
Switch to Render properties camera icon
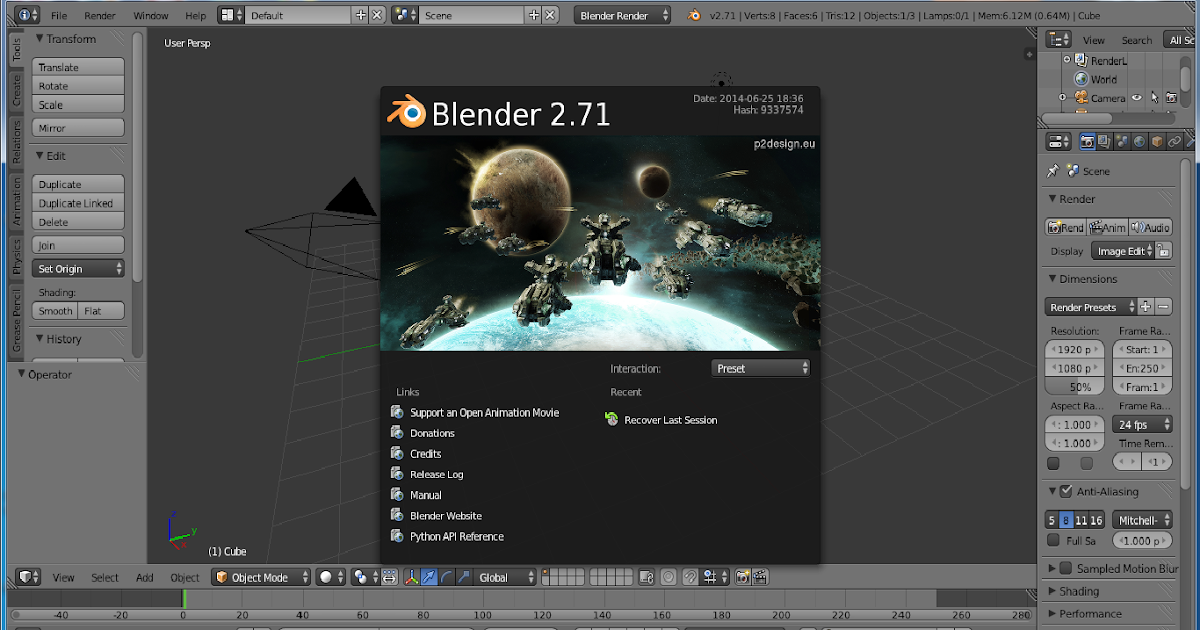1087,142
